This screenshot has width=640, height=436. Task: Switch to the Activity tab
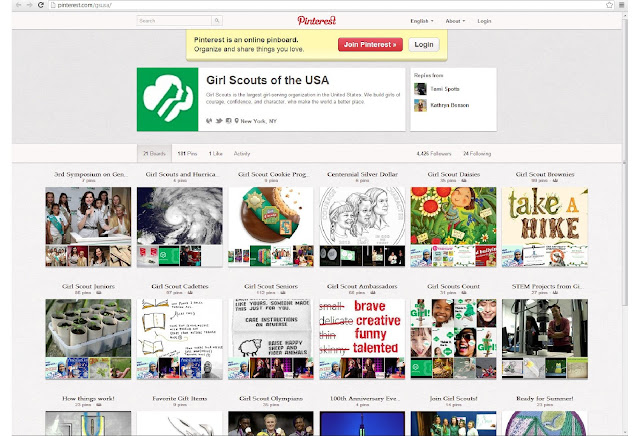242,153
